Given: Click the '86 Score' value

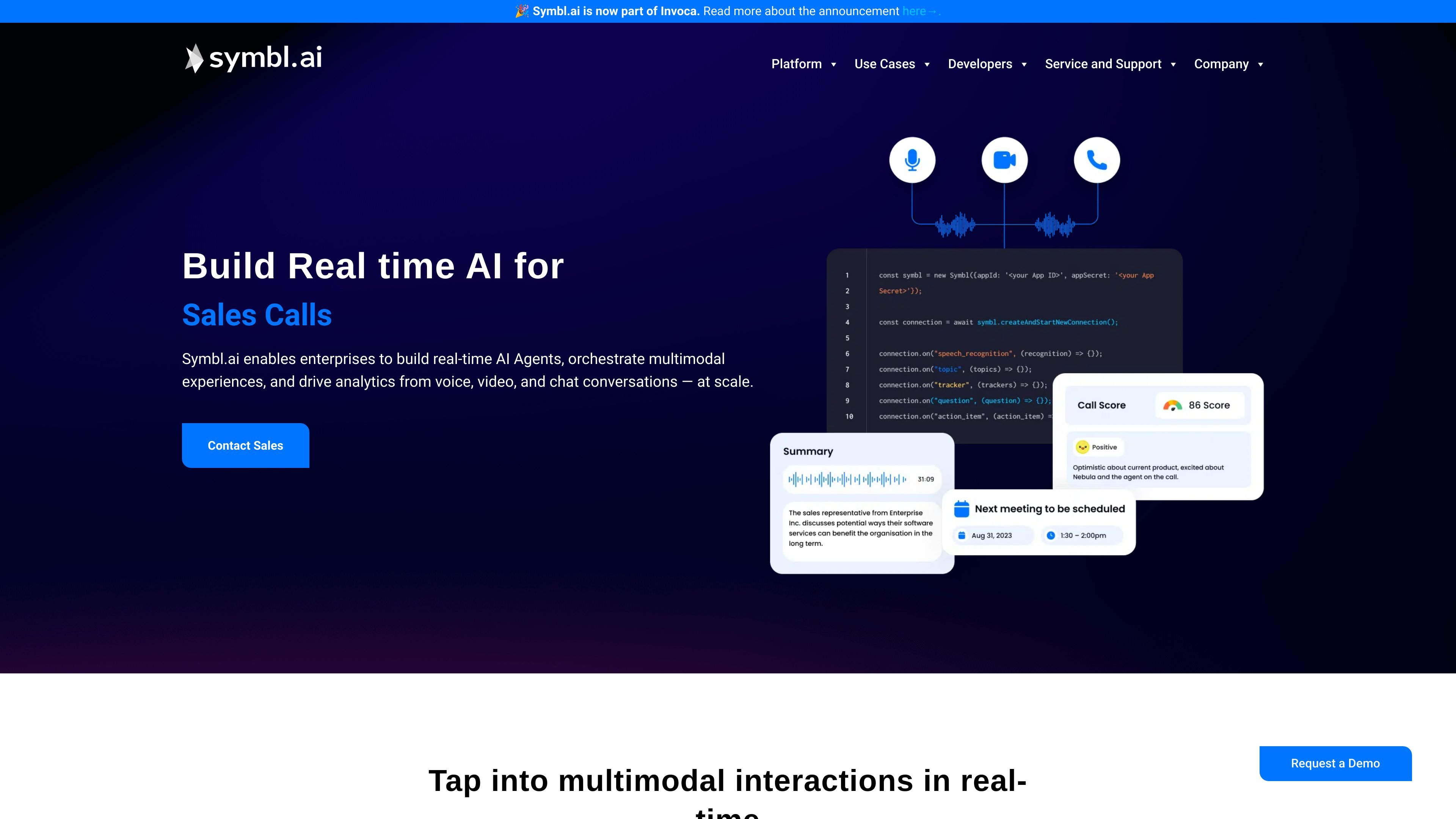Looking at the screenshot, I should (1209, 405).
